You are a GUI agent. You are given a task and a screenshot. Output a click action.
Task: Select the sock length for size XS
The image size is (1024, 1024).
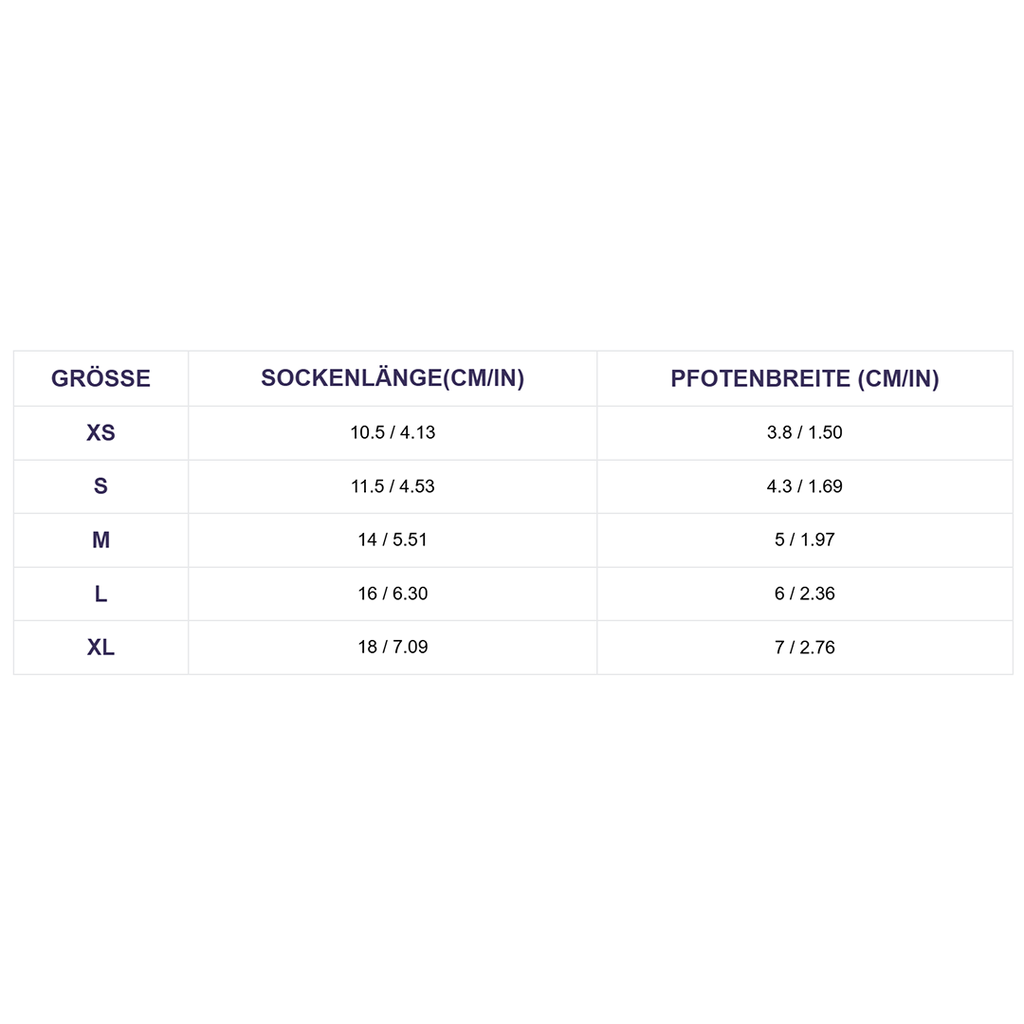pos(393,433)
